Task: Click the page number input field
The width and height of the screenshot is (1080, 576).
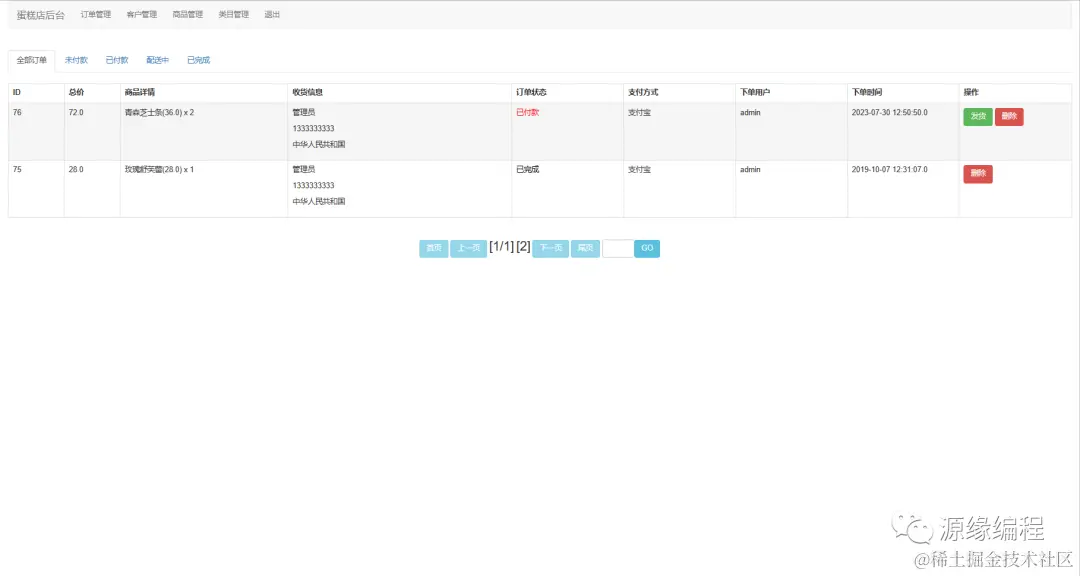Action: (618, 248)
